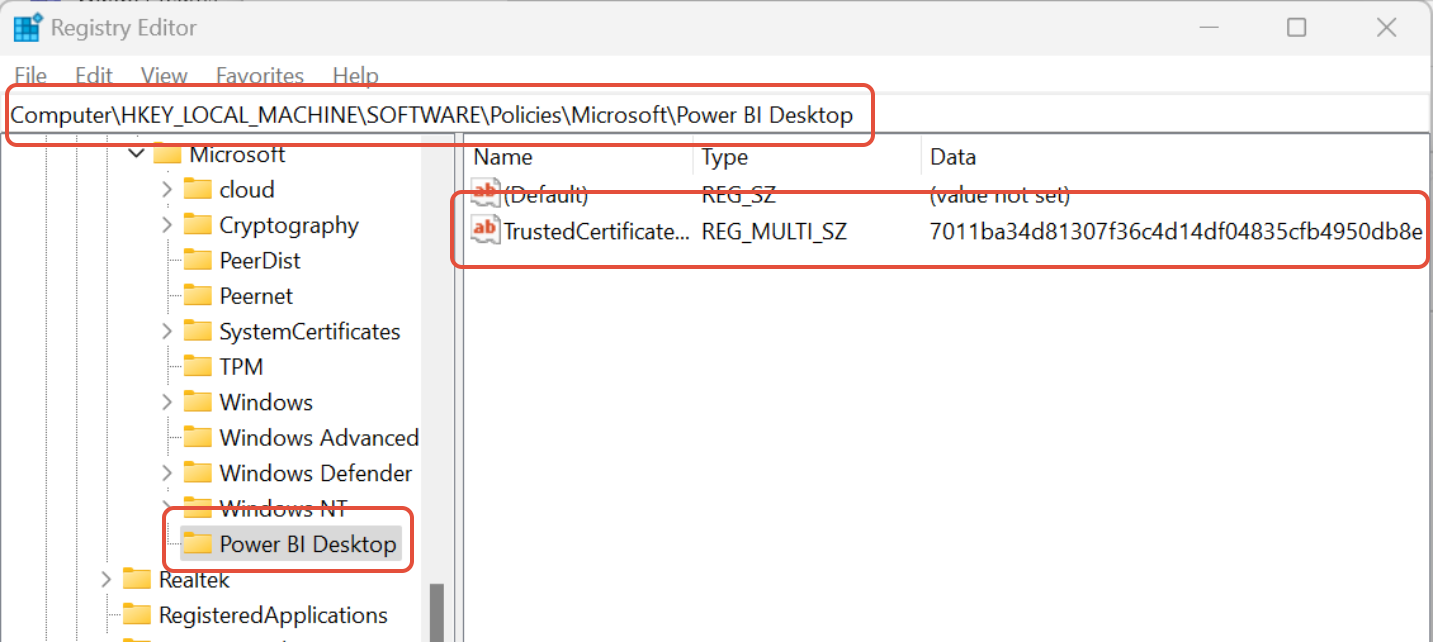Select the TPM tree key
The width and height of the screenshot is (1433, 642).
point(241,368)
